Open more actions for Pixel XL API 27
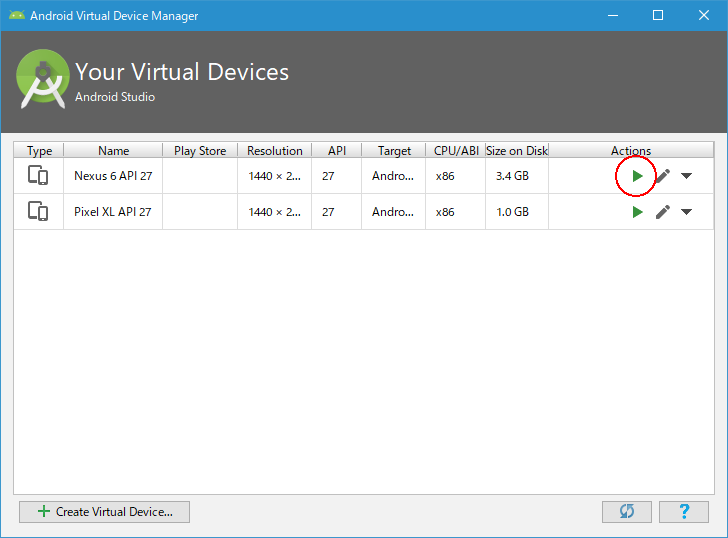Screen dimensions: 728x538 [x=686, y=212]
